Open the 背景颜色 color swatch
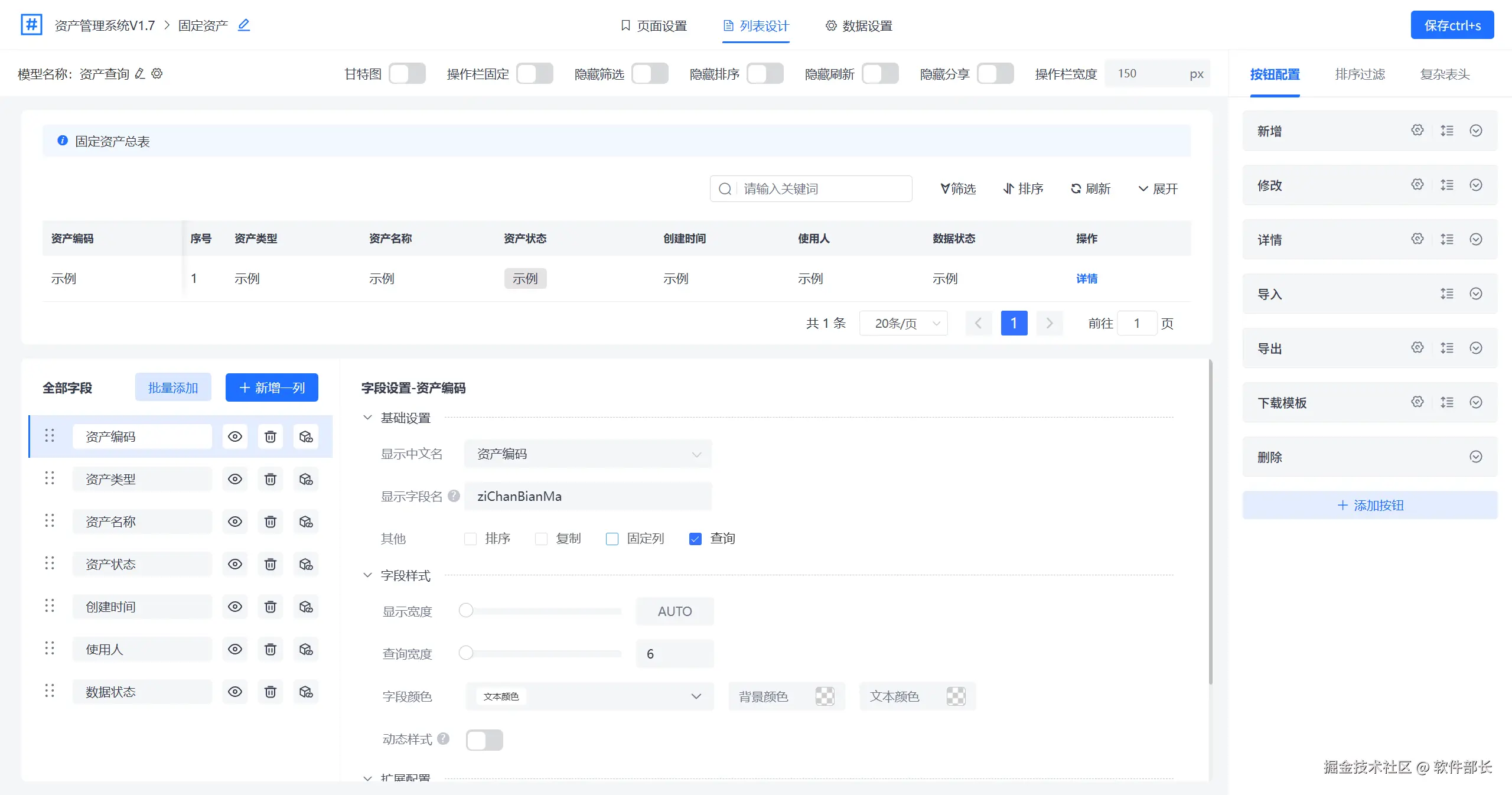Screen dimensions: 1512x795 (825, 696)
